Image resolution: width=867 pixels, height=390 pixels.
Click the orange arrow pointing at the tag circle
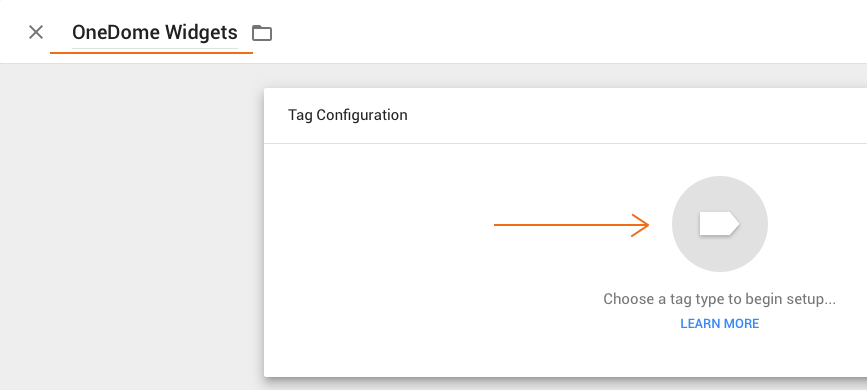pos(571,225)
